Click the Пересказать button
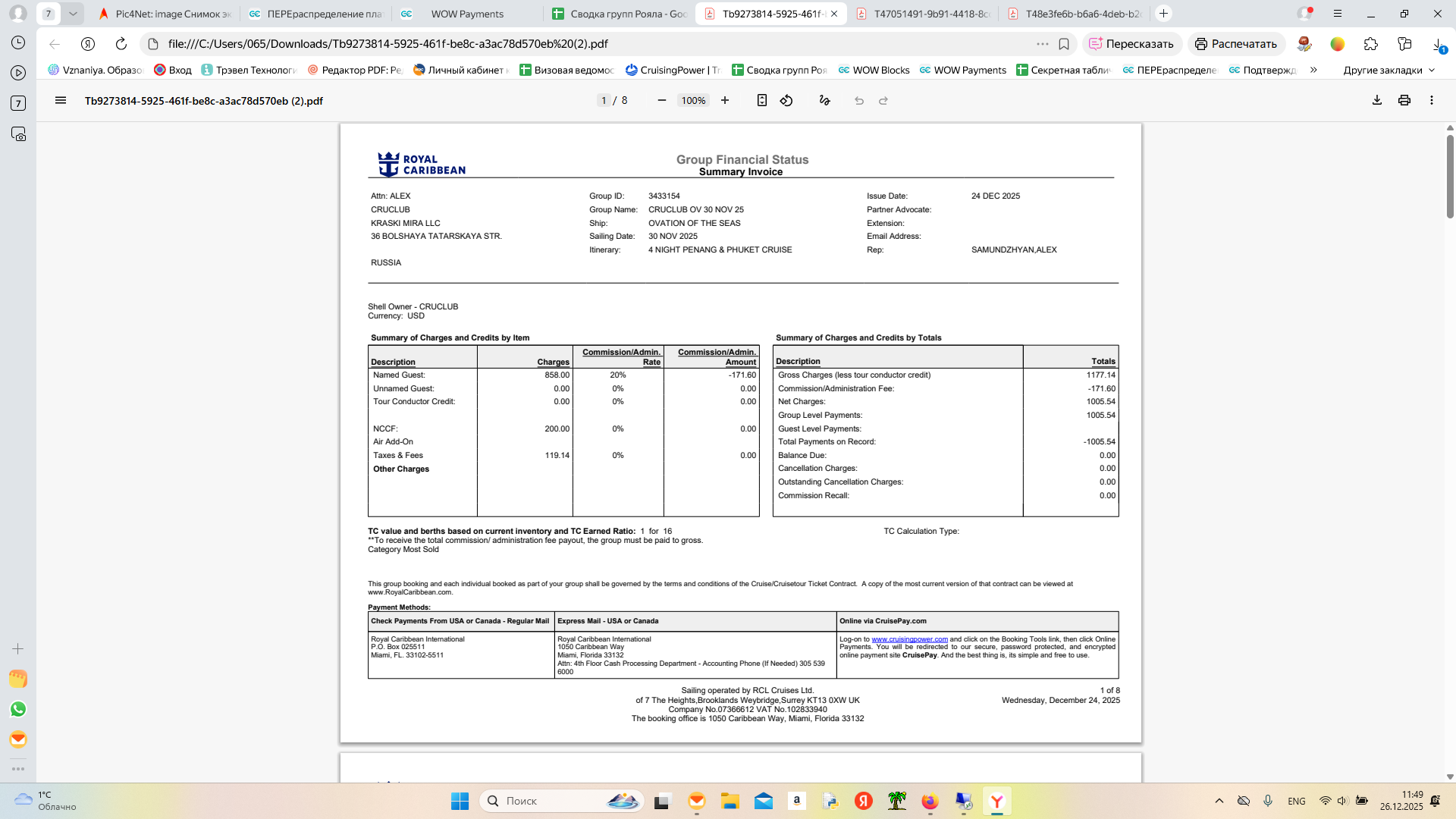 tap(1131, 44)
